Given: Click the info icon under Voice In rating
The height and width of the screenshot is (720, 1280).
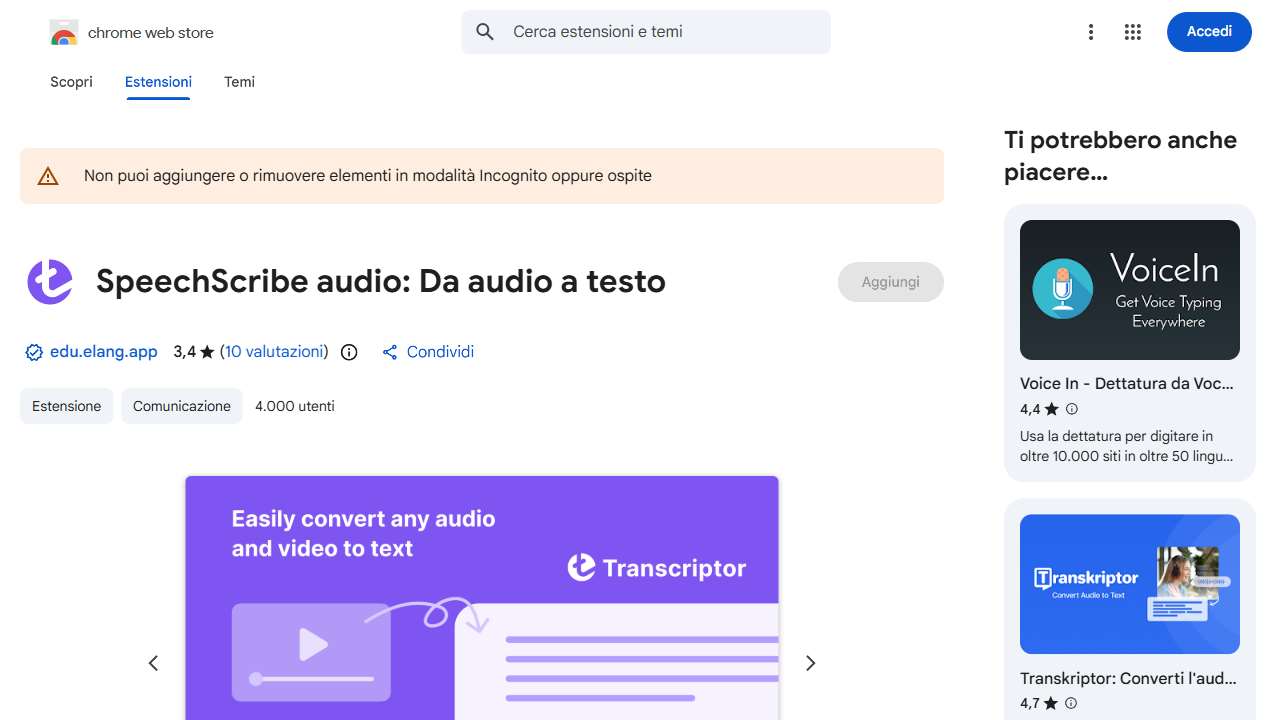Looking at the screenshot, I should point(1072,409).
